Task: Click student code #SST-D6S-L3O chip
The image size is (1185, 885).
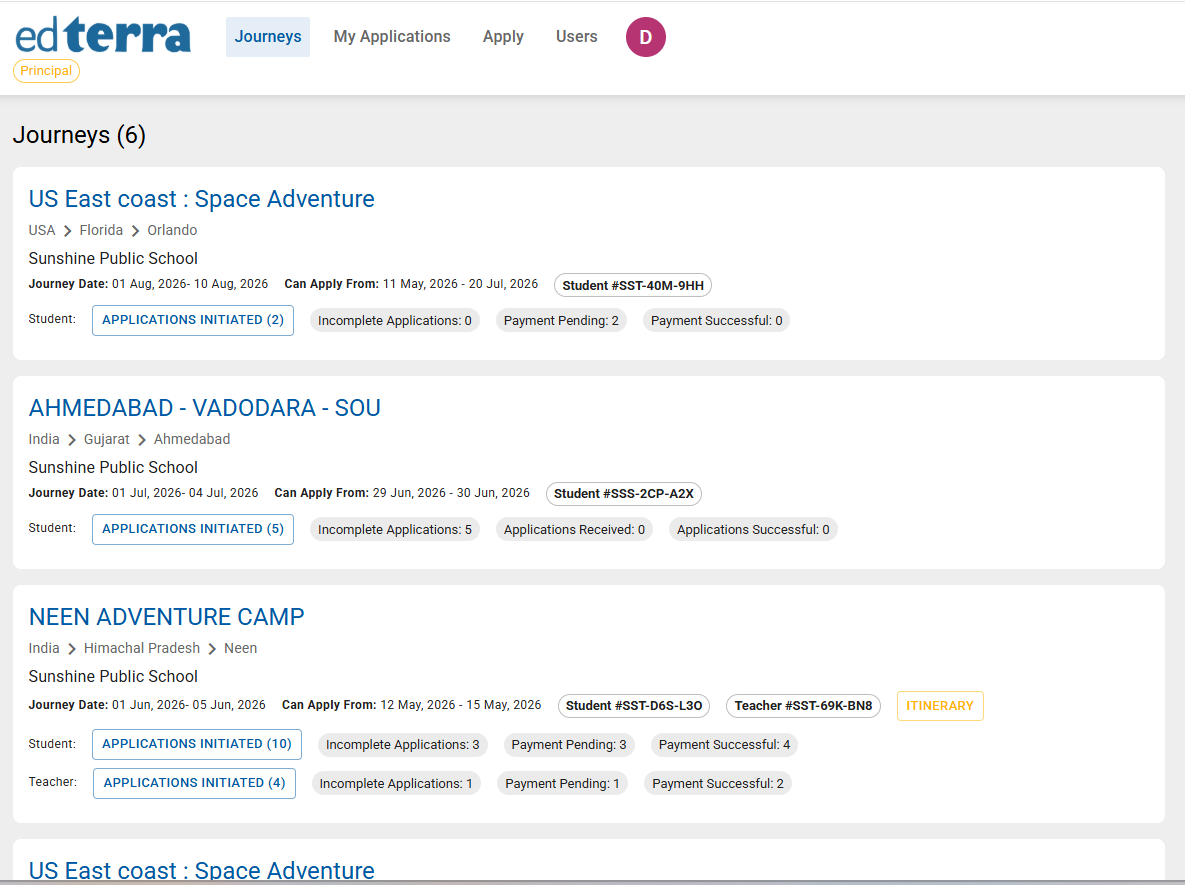Action: (633, 706)
